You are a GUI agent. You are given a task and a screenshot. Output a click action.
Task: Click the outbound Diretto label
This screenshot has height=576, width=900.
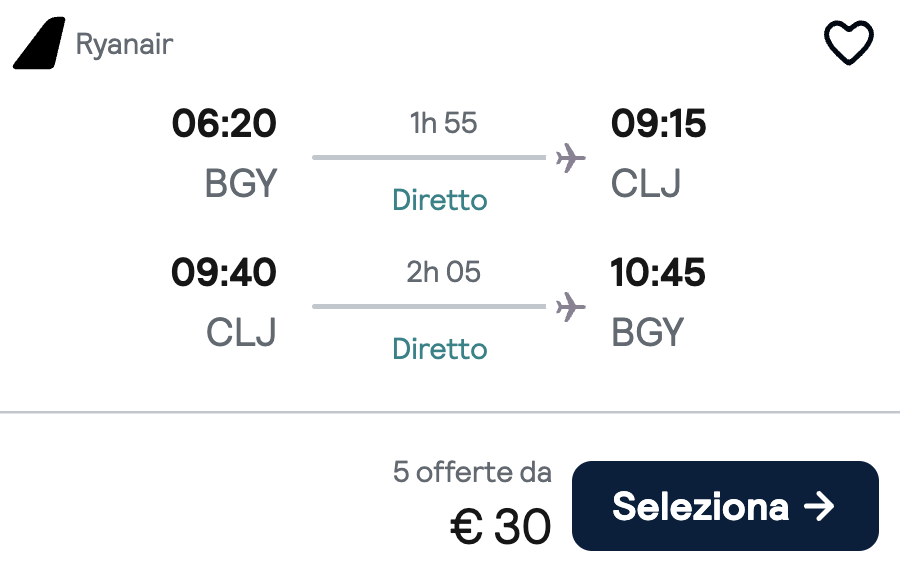[440, 200]
